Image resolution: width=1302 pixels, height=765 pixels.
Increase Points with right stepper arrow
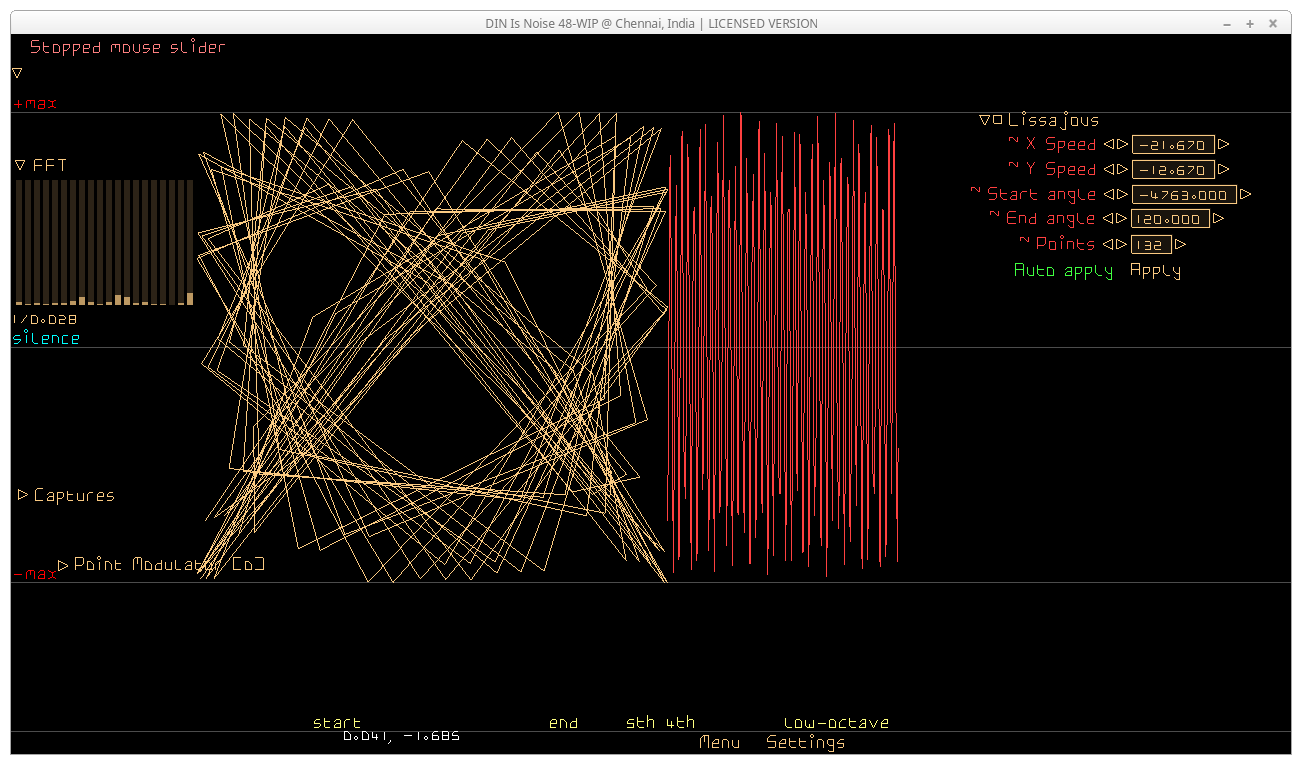(1121, 244)
